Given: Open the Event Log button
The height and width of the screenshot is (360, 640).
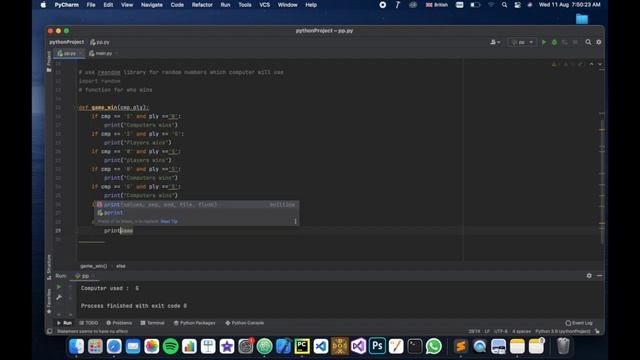Looking at the screenshot, I should click(579, 323).
